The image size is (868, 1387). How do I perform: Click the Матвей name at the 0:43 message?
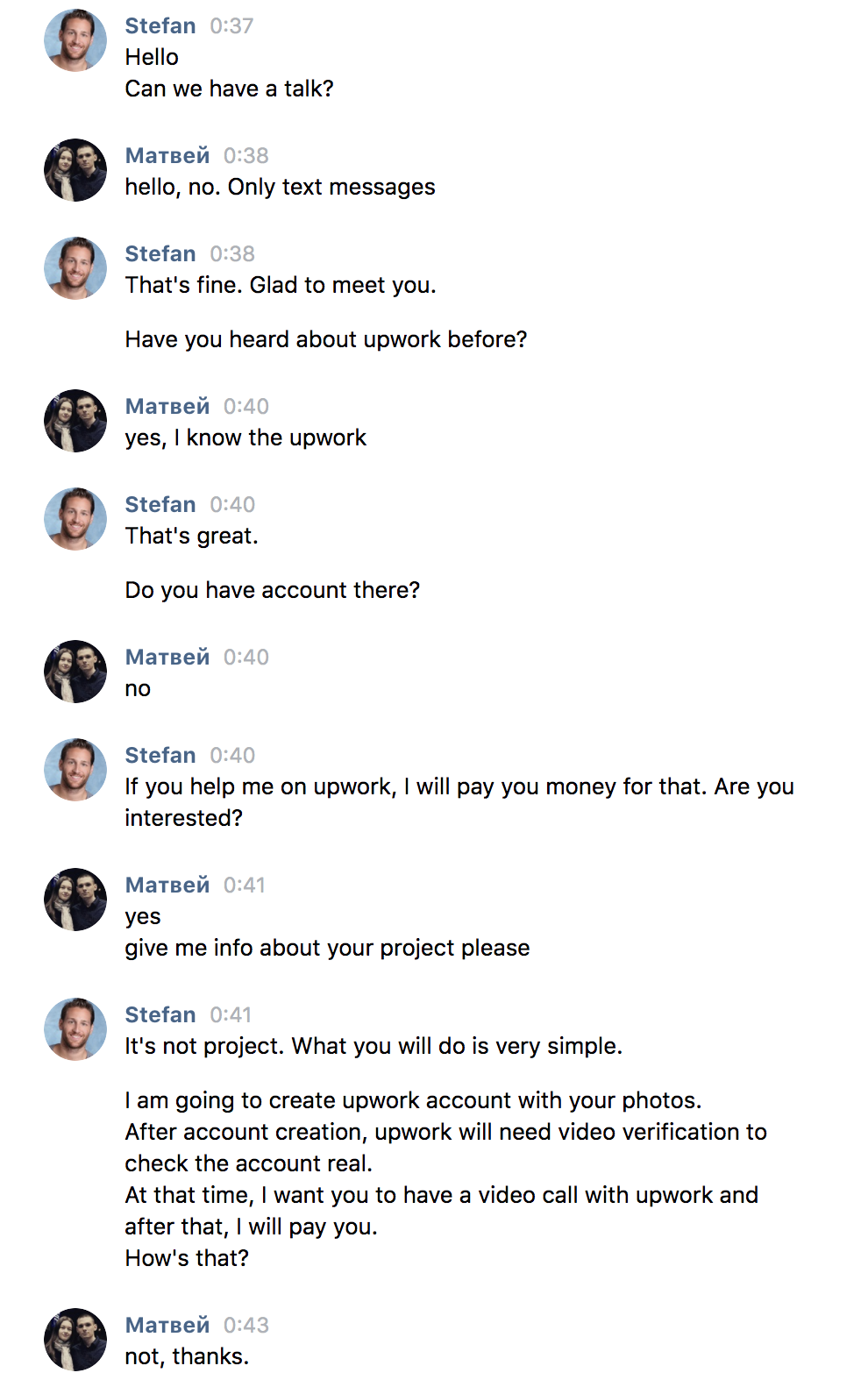167,1326
